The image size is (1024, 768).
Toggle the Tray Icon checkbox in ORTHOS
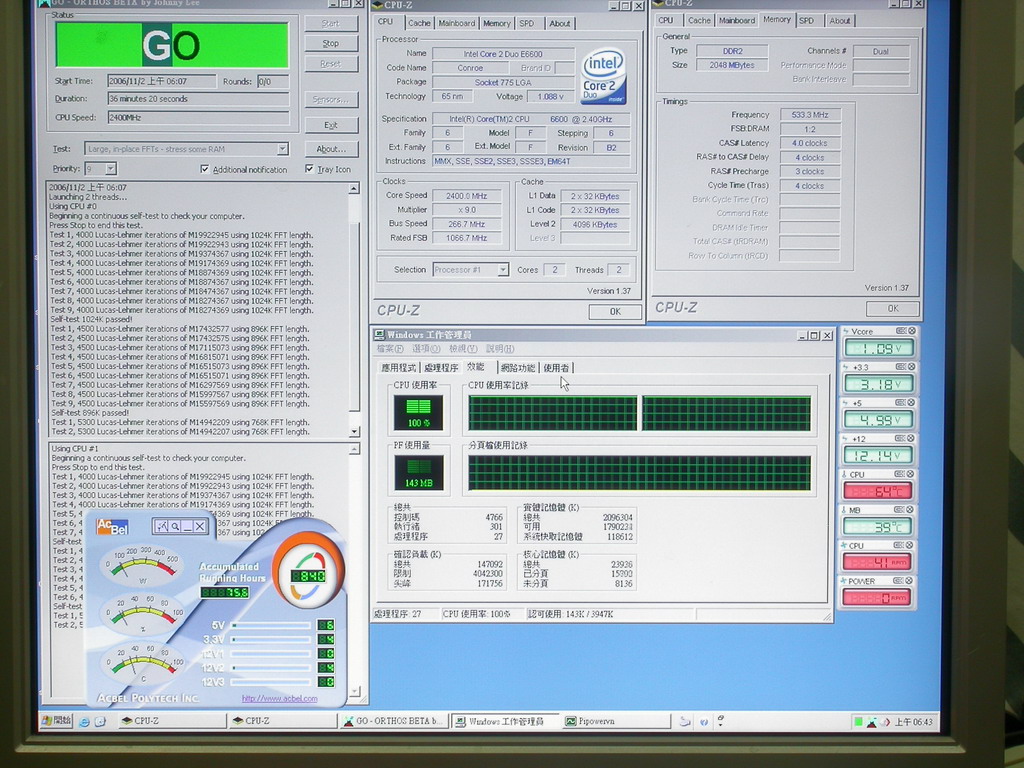[x=309, y=169]
